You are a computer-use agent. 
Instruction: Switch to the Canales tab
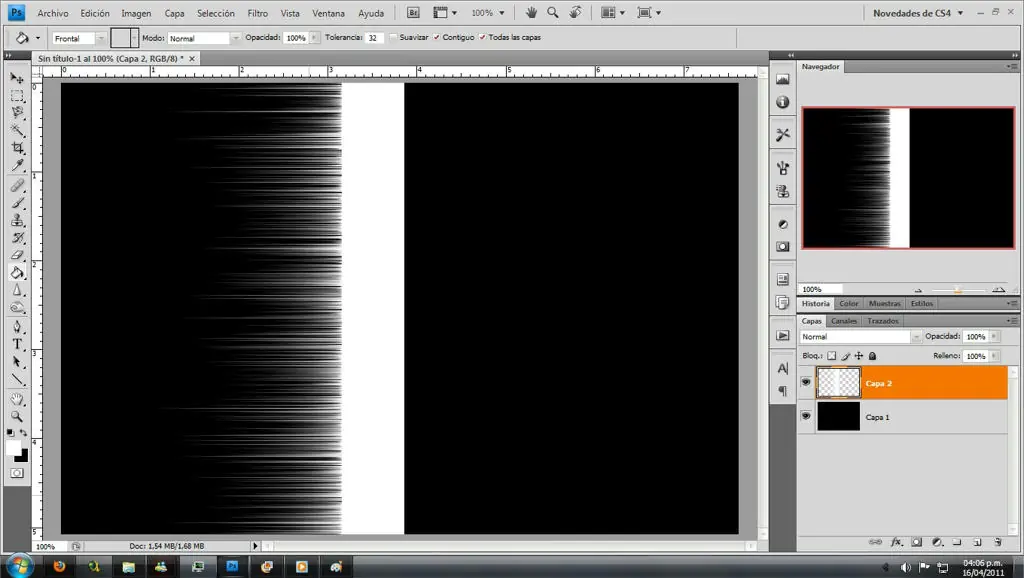click(x=844, y=321)
